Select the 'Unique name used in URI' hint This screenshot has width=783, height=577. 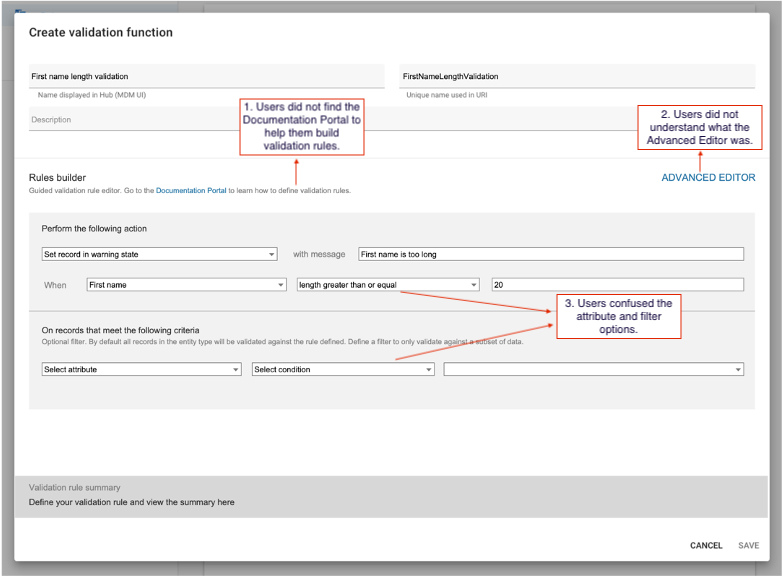[x=446, y=95]
